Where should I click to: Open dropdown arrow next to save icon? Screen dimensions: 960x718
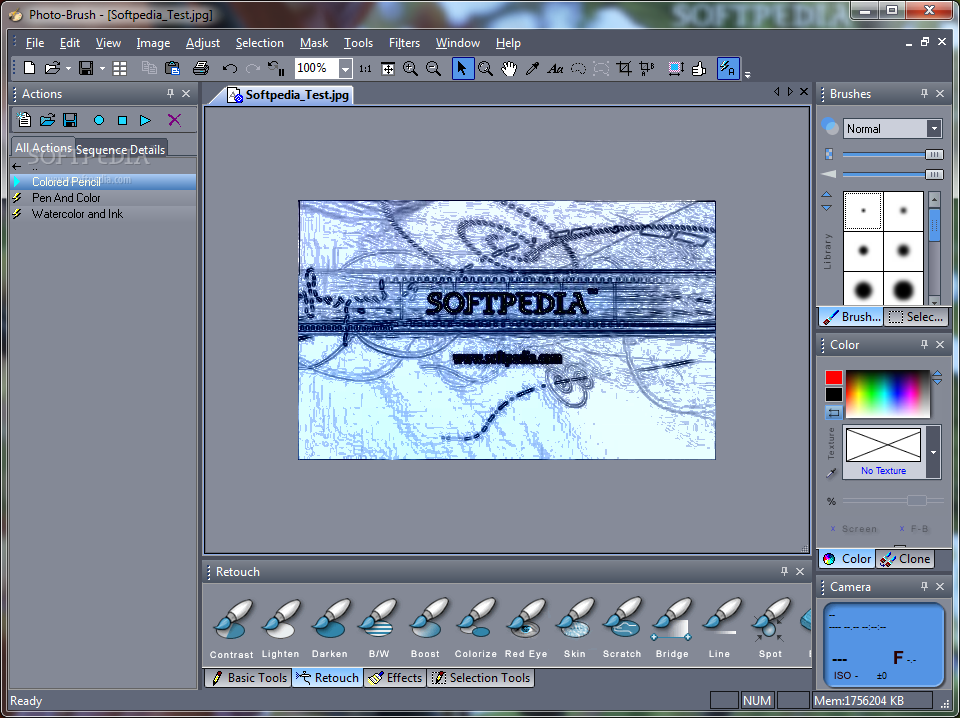[102, 69]
